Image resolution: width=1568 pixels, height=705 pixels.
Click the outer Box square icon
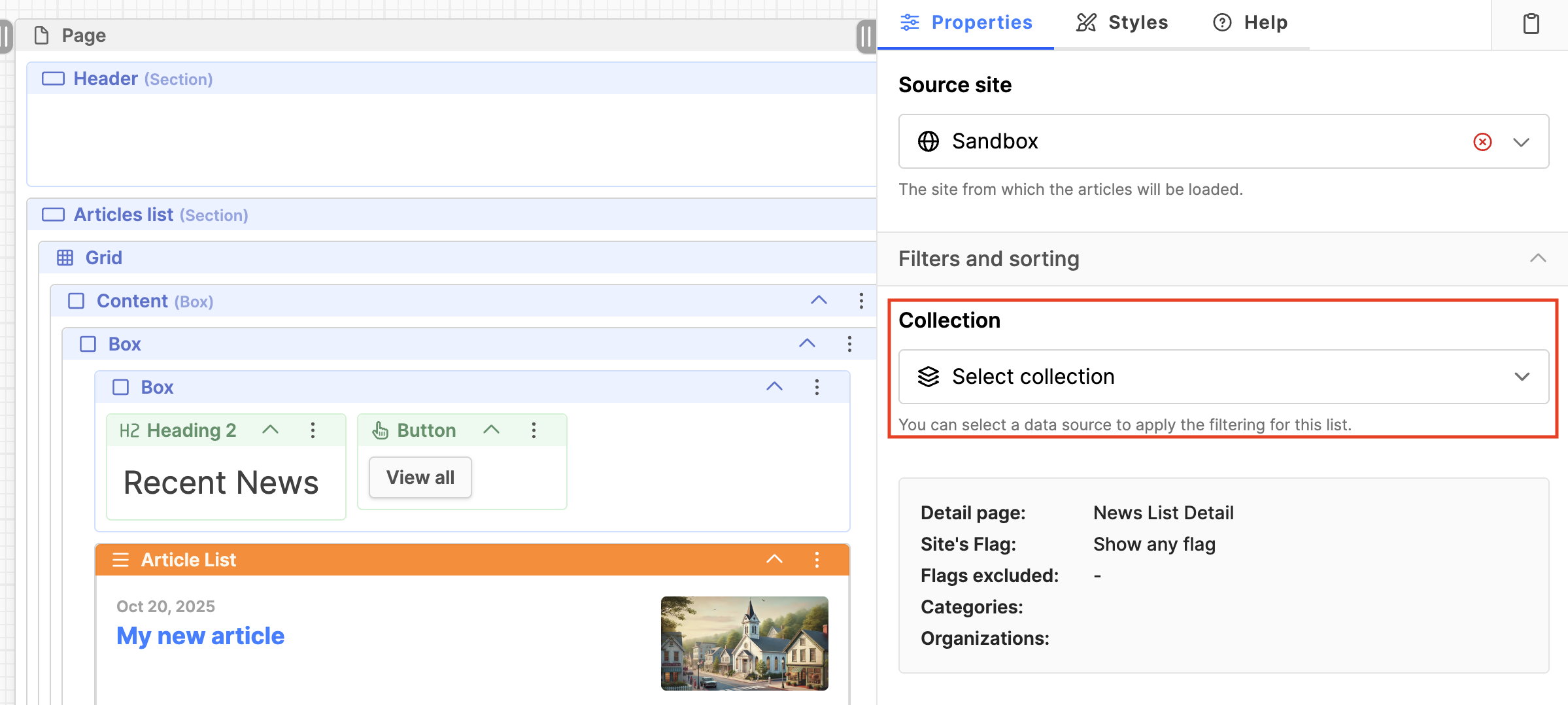click(x=88, y=344)
